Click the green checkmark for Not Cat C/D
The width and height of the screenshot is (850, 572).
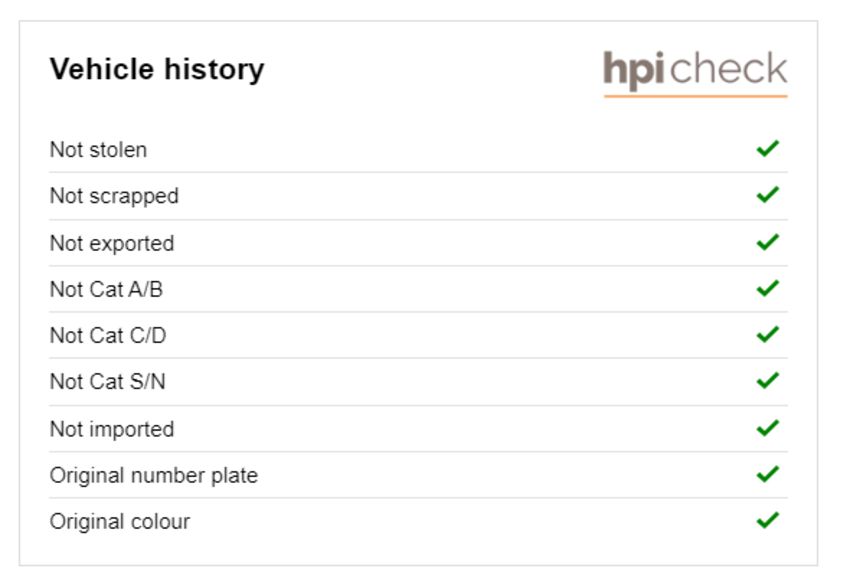point(768,335)
